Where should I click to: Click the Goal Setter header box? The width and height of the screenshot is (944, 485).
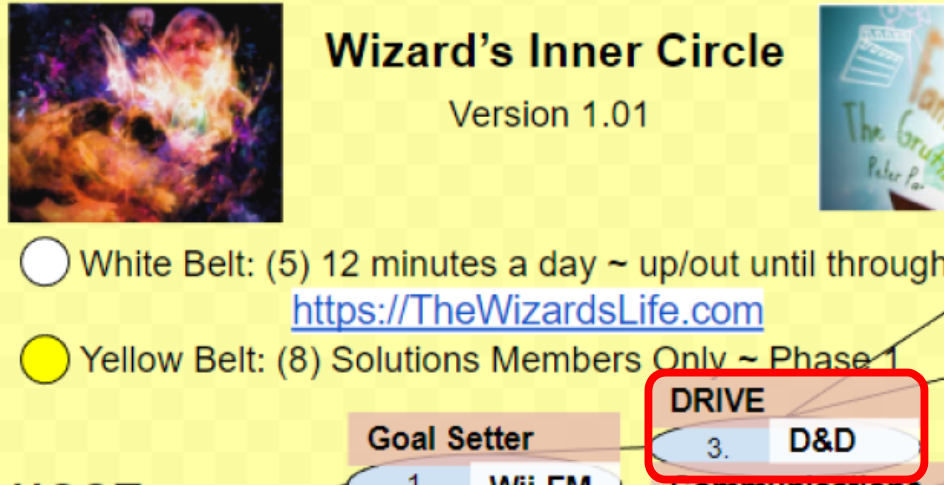coord(484,439)
